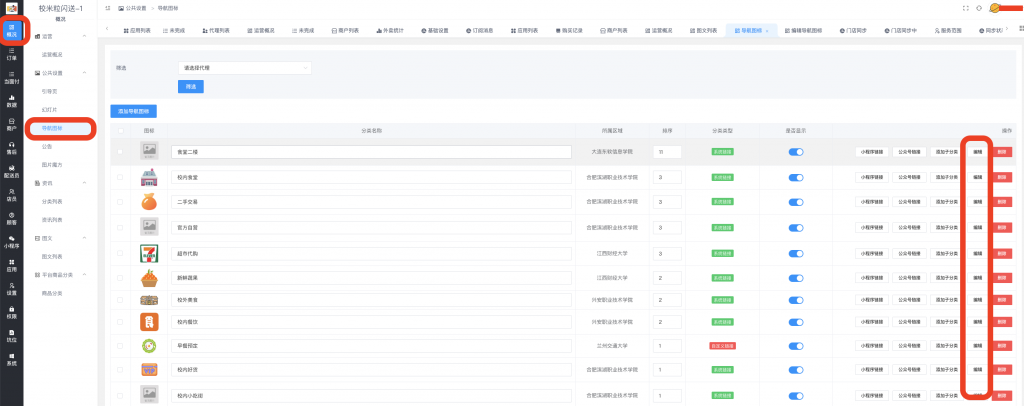Click the 排序 input field for 食堂二楼
The image size is (1024, 406).
(667, 152)
